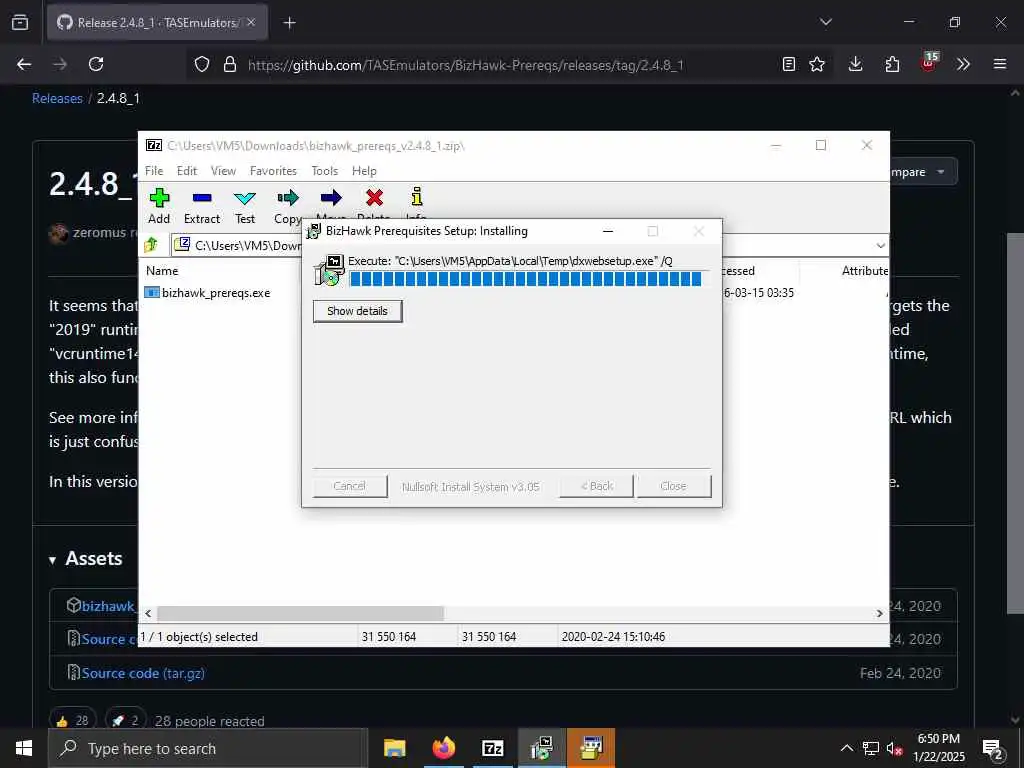Click the rocket reaction button
The height and width of the screenshot is (768, 1024).
(125, 720)
